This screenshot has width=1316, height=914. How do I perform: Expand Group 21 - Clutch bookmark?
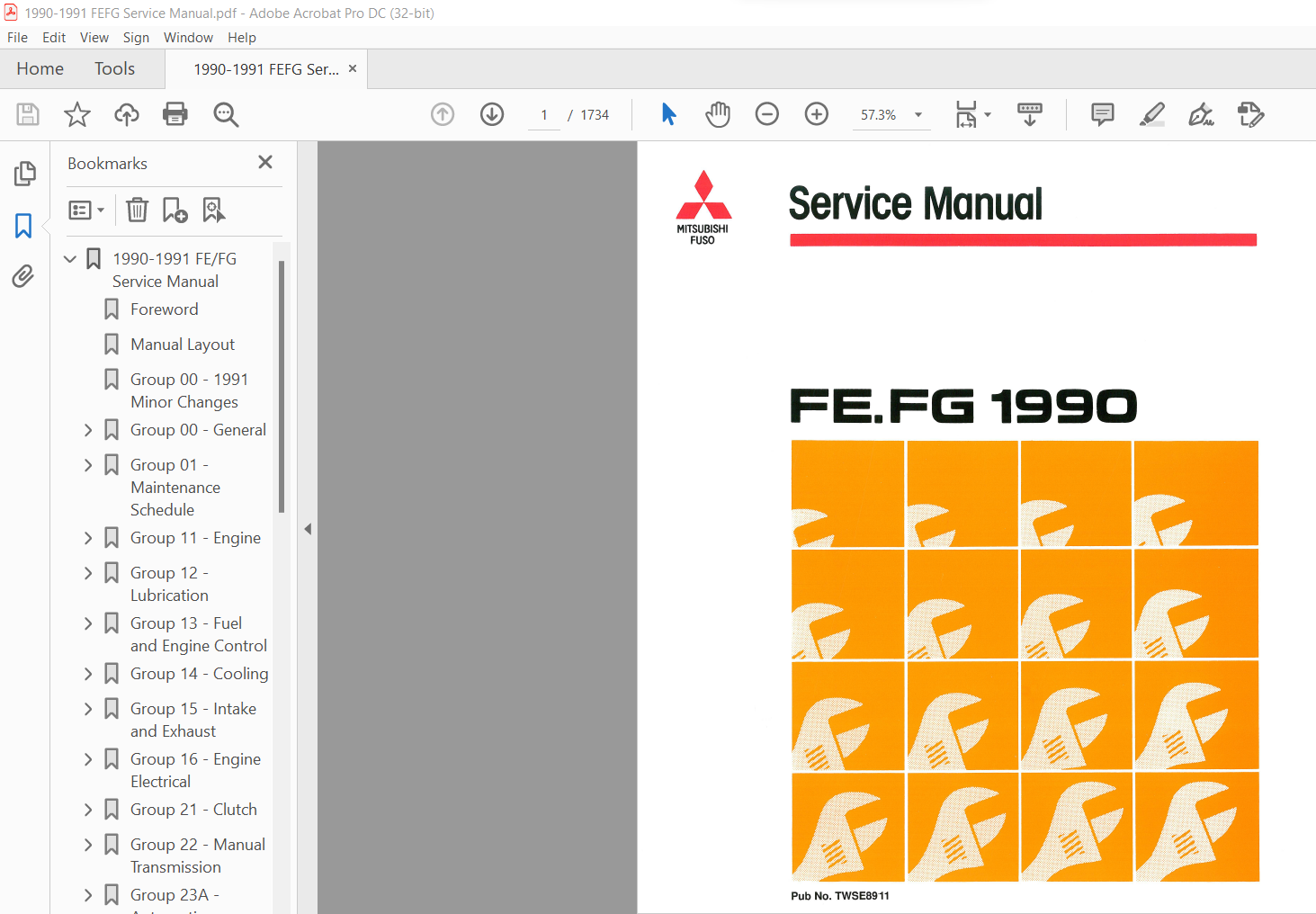point(88,810)
